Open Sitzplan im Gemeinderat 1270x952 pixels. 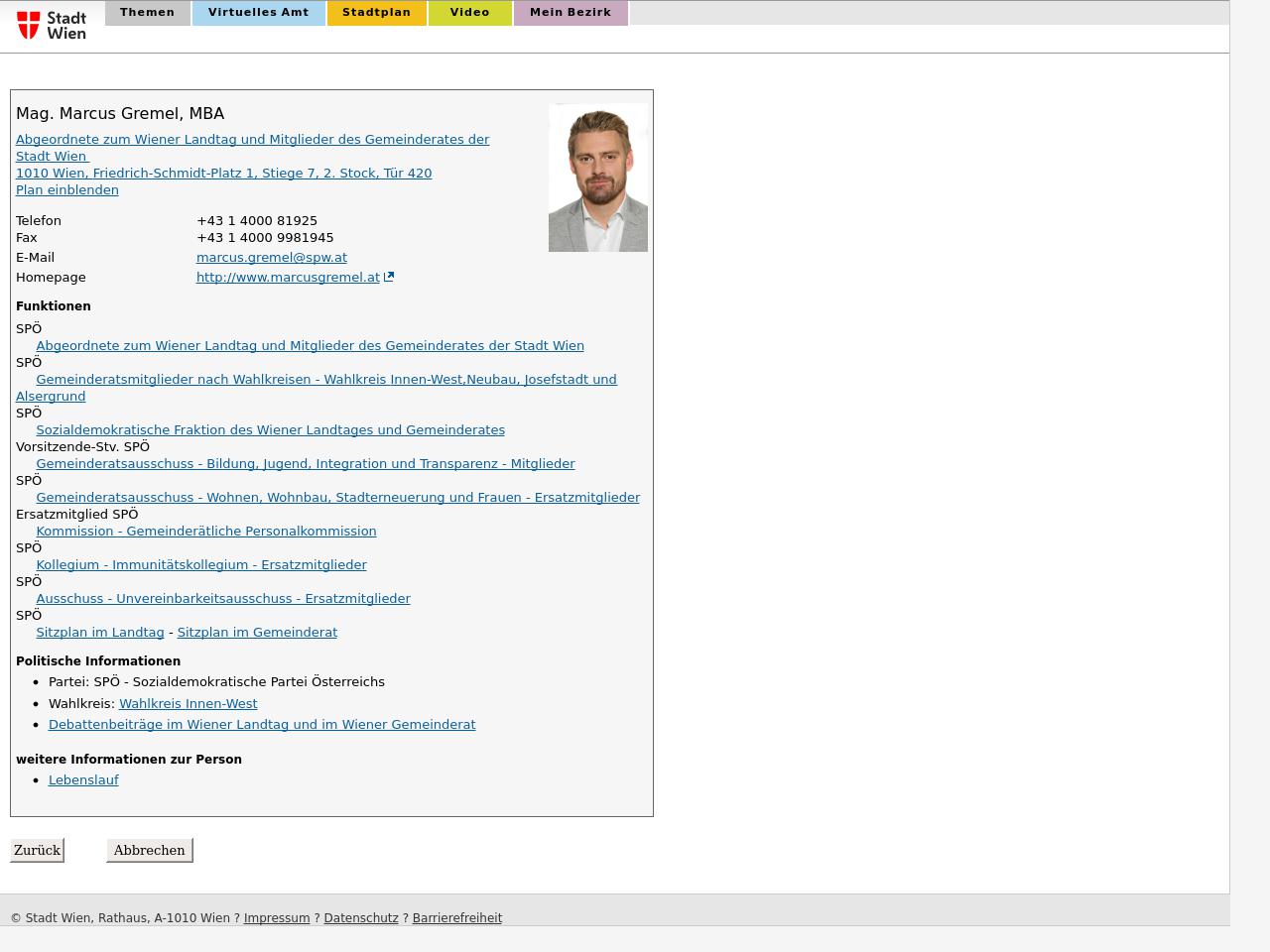[257, 633]
